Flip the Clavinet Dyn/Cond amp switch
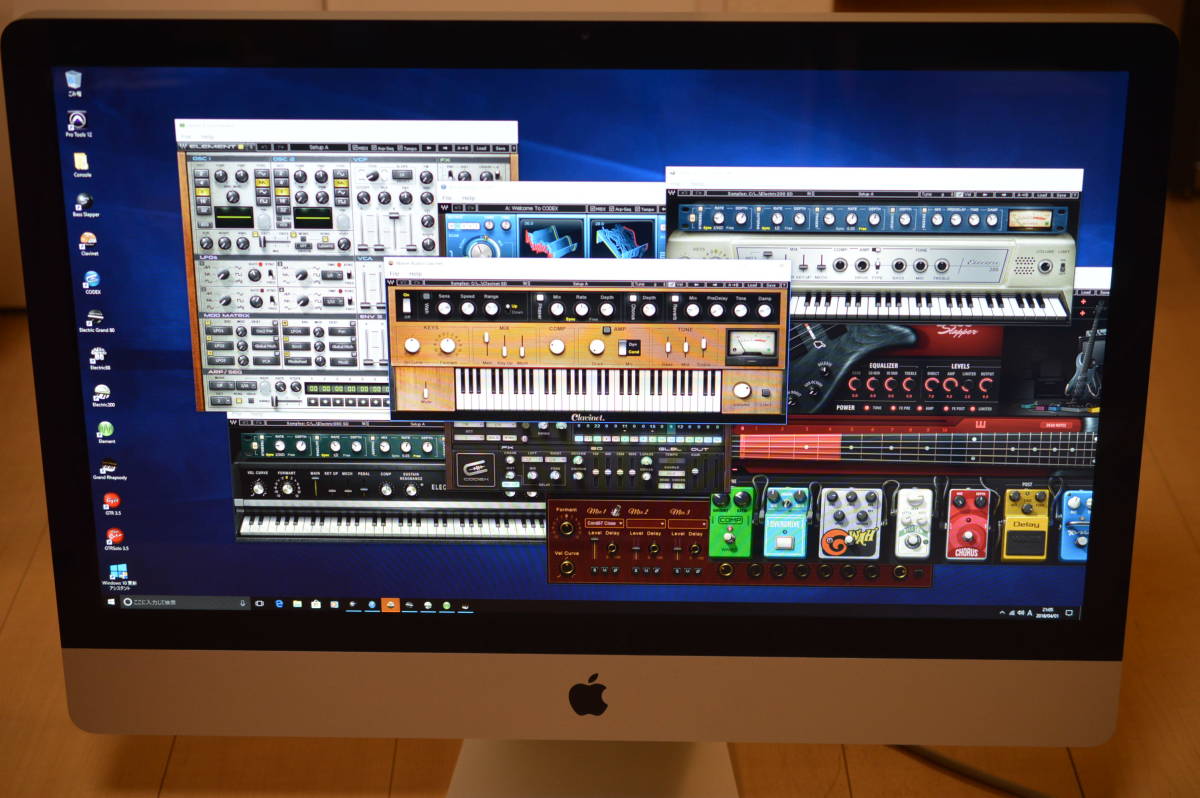The image size is (1200, 798). click(631, 347)
